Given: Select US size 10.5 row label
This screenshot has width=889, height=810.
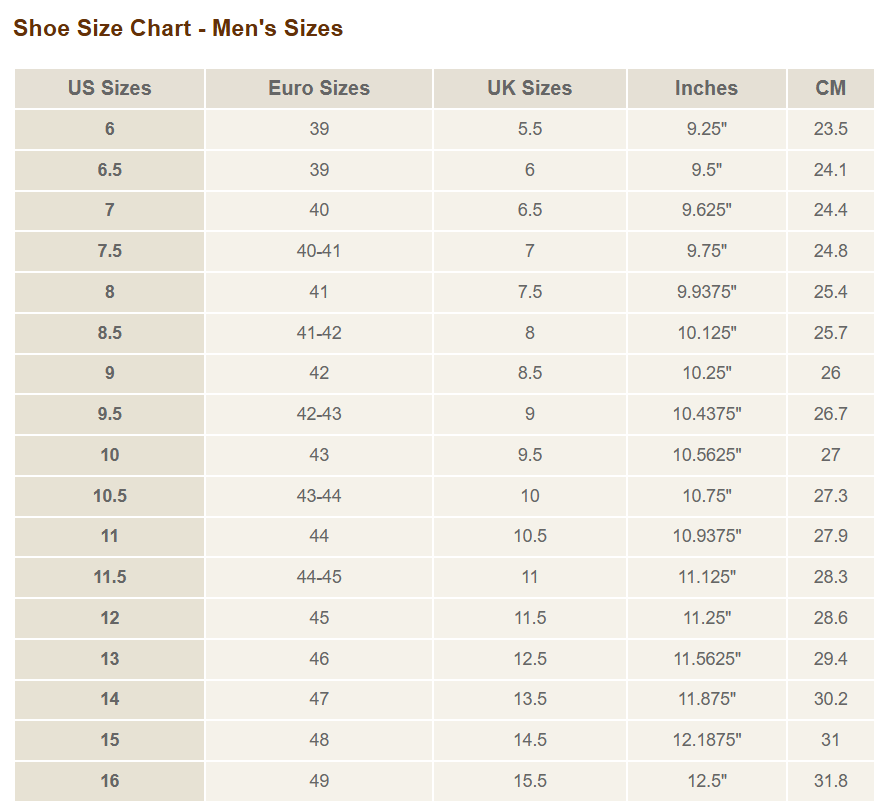Looking at the screenshot, I should pyautogui.click(x=110, y=496).
